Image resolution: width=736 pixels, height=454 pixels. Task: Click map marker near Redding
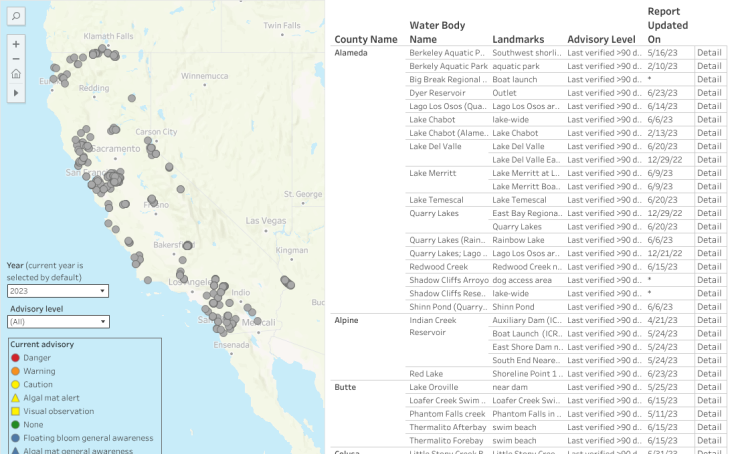point(132,98)
